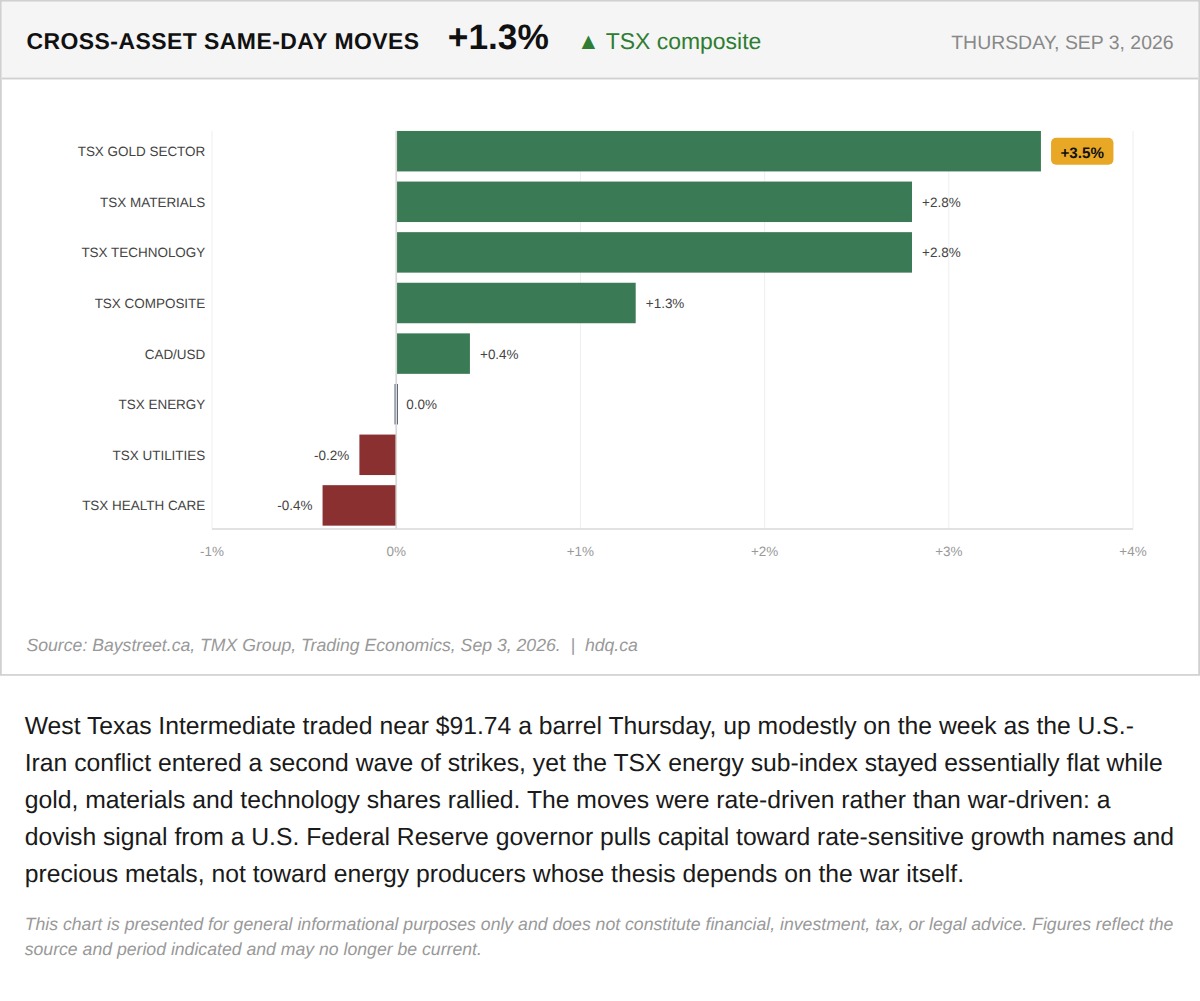1200x1001 pixels.
Task: Click the 'TSX ENERGY' axis label
Action: pyautogui.click(x=161, y=404)
